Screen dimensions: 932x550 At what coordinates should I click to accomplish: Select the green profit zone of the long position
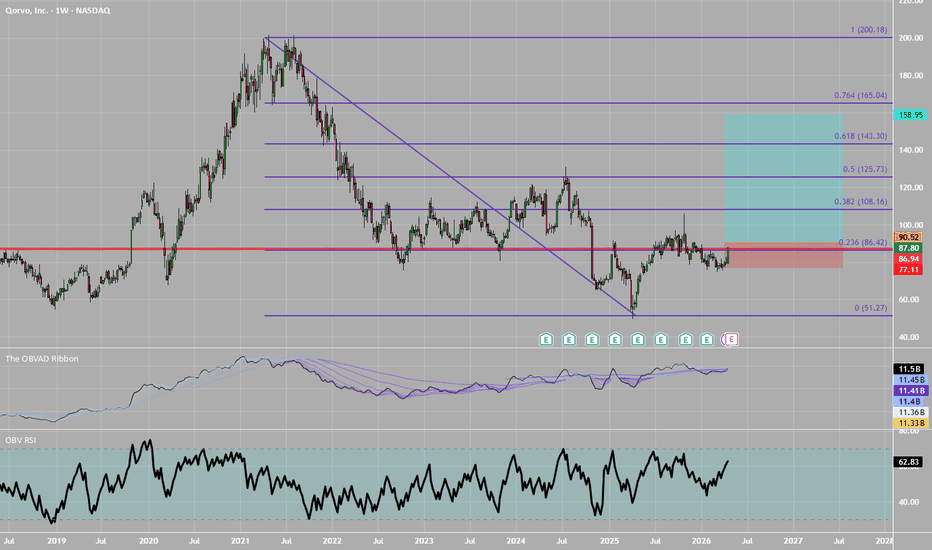point(782,180)
